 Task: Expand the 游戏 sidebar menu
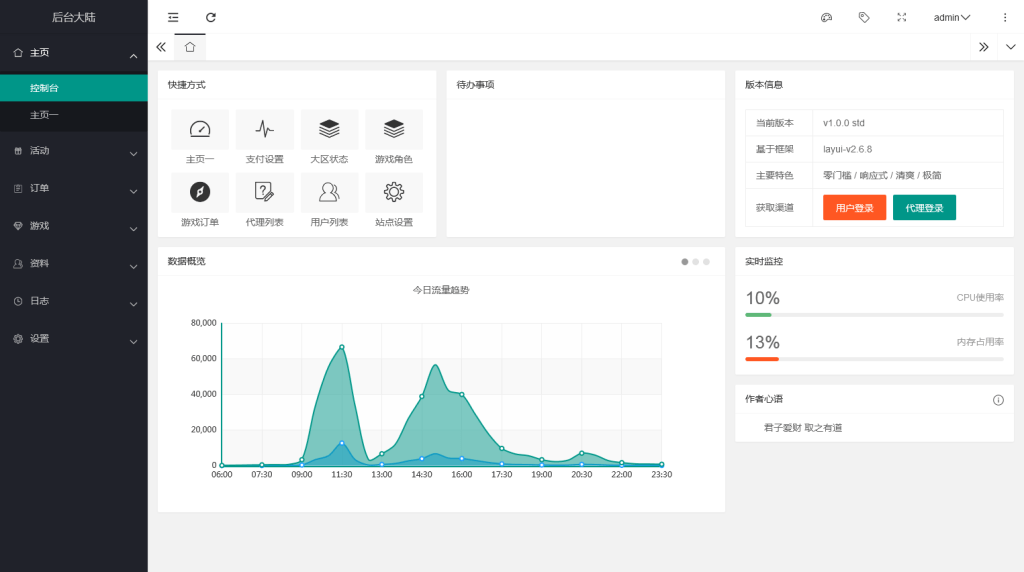coord(74,226)
